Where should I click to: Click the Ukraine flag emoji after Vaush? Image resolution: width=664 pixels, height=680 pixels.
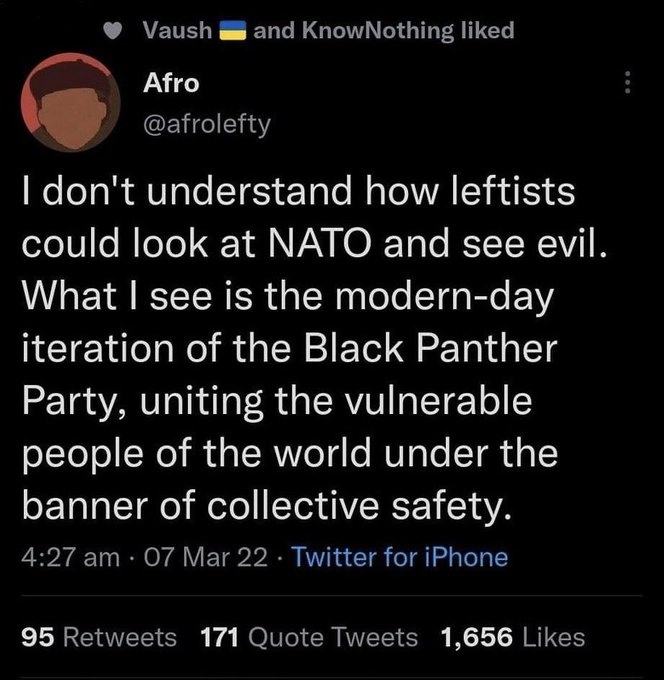232,31
